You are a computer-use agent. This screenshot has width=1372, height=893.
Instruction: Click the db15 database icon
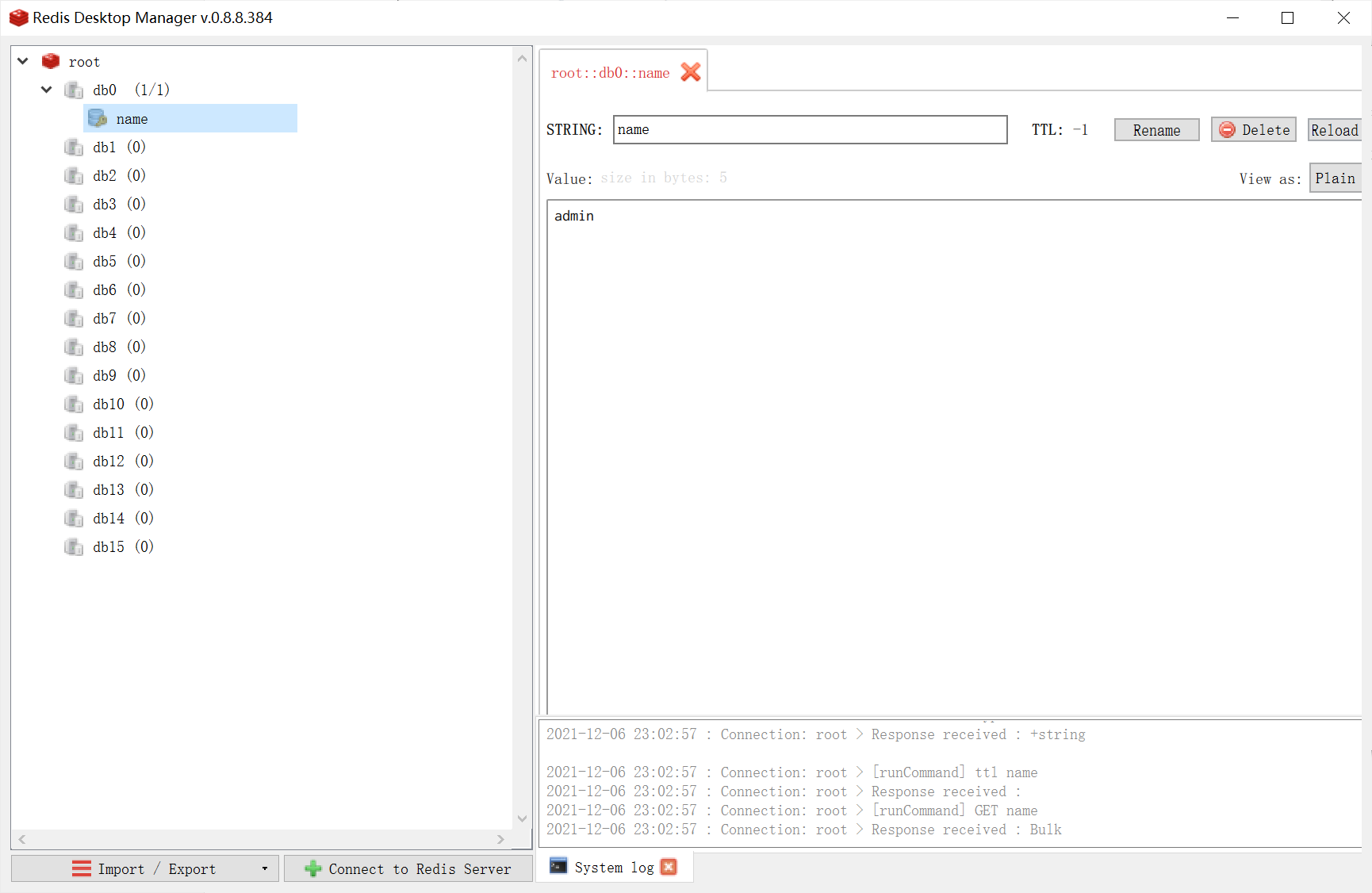(74, 546)
